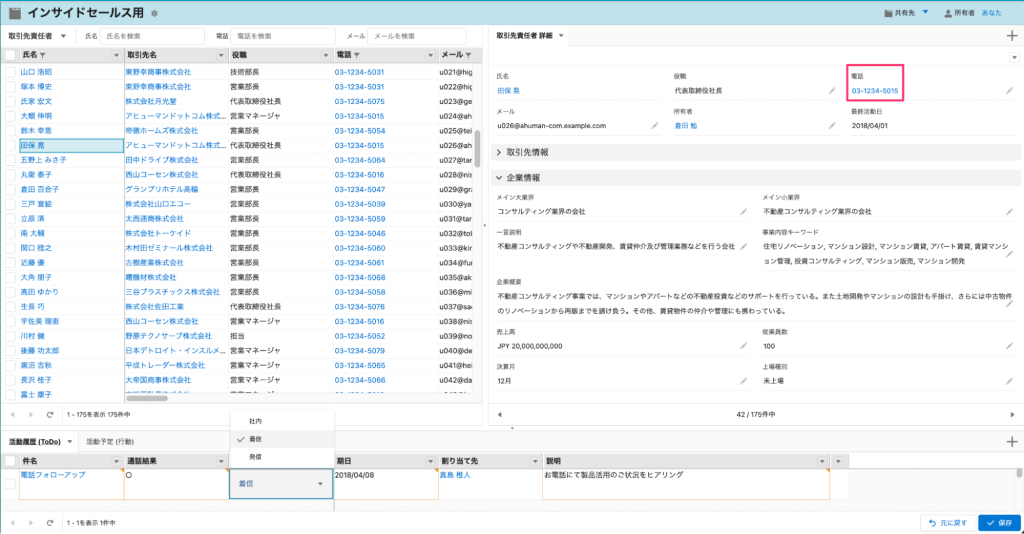1024x534 pixels.
Task: Check the 電話フォローアップ row checkbox
Action: click(10, 484)
